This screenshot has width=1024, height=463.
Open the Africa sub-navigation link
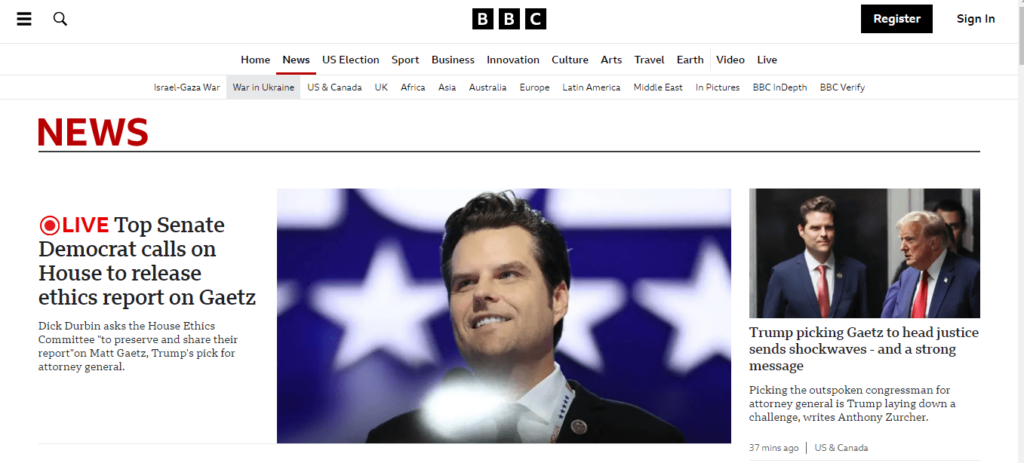pyautogui.click(x=413, y=88)
